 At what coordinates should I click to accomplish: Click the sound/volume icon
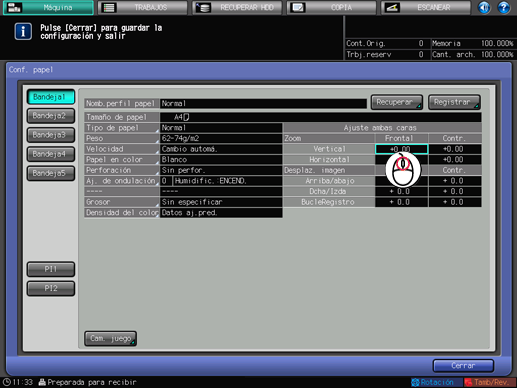coord(484,7)
